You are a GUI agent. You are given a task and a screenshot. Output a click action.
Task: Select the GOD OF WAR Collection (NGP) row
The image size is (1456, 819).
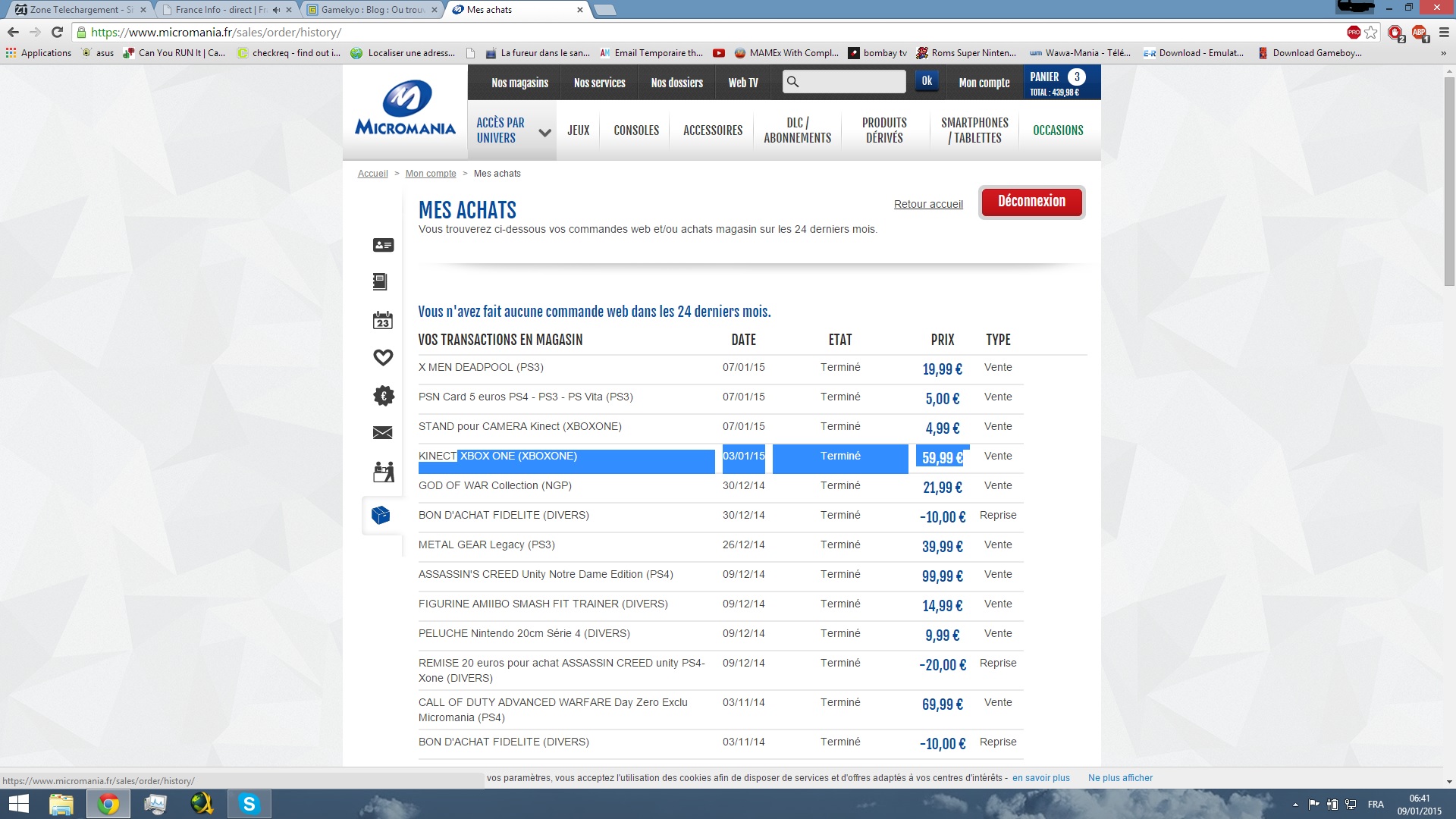coord(720,488)
